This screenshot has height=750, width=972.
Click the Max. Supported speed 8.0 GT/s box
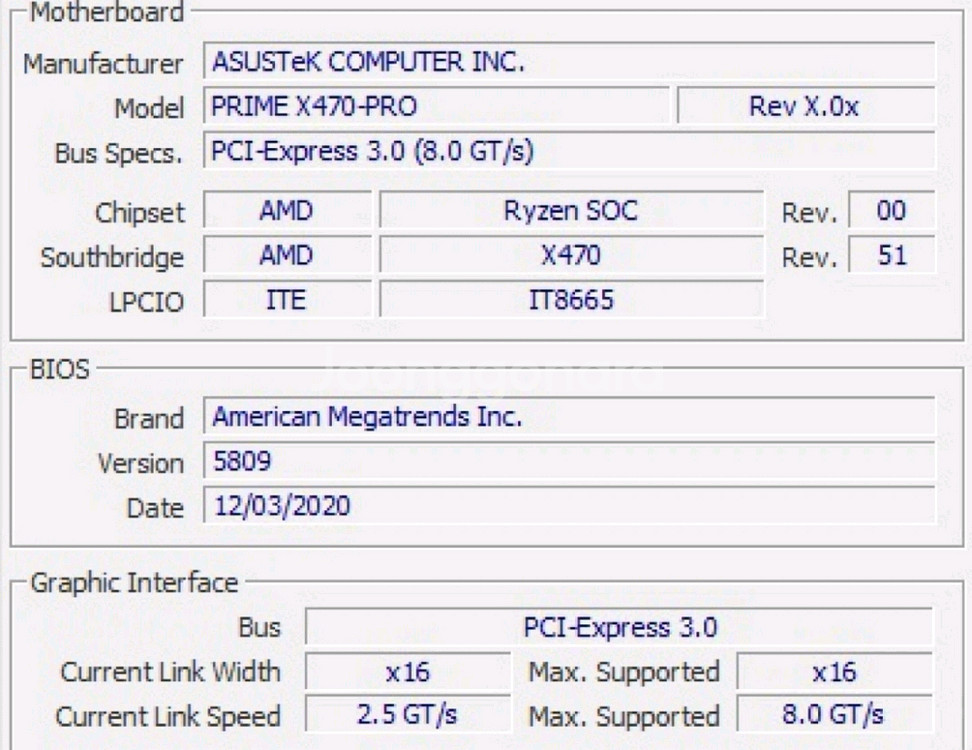pyautogui.click(x=834, y=715)
